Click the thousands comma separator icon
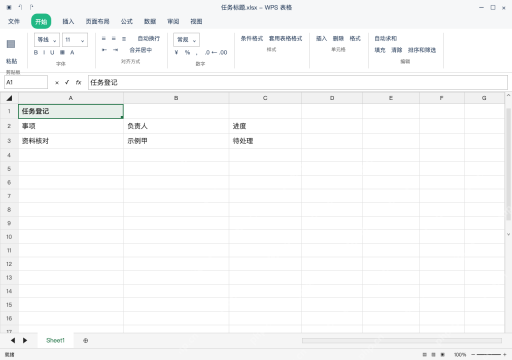512x360 pixels. 197,53
